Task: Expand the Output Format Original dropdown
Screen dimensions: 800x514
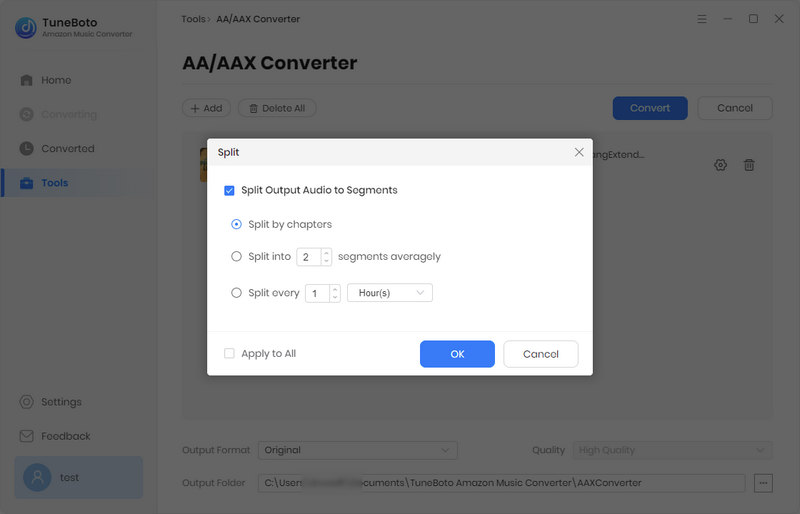Action: click(x=358, y=450)
